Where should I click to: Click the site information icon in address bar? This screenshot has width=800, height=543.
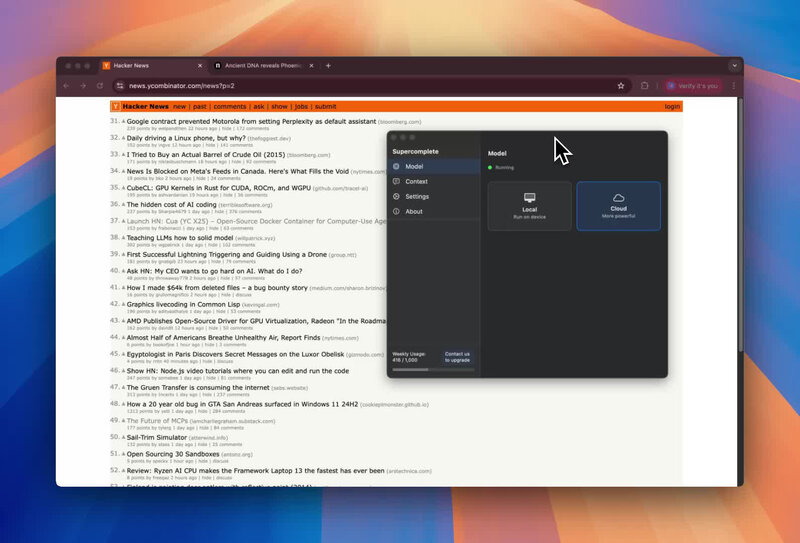click(120, 86)
